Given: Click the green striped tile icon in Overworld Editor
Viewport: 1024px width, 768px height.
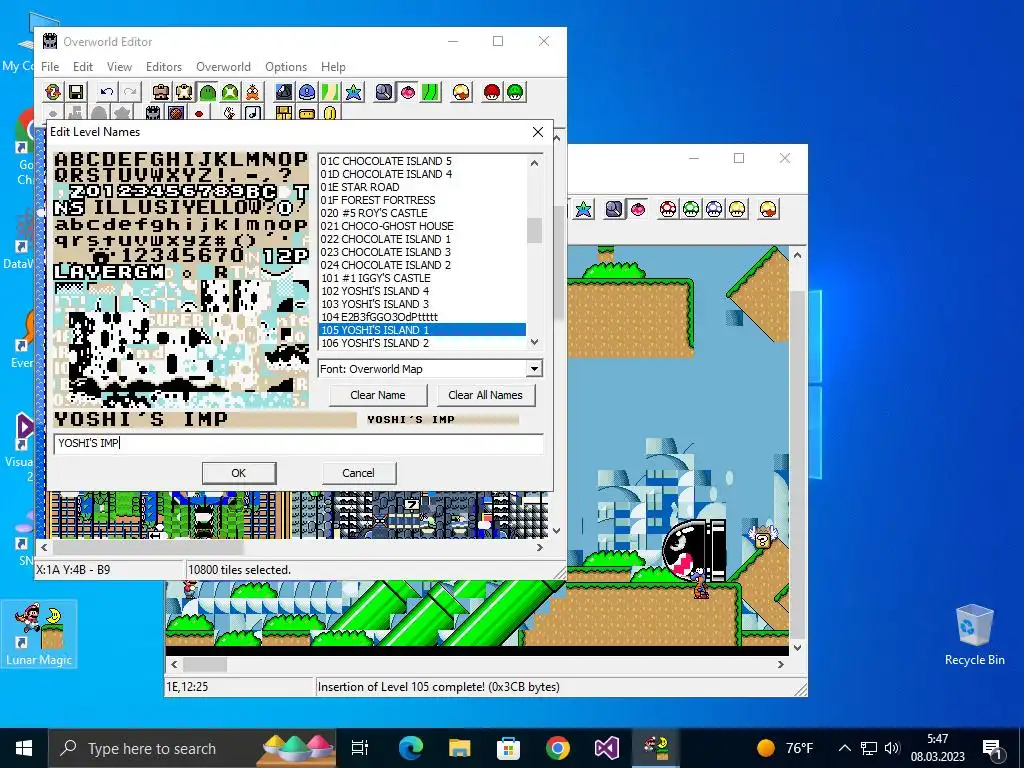Looking at the screenshot, I should pos(430,92).
